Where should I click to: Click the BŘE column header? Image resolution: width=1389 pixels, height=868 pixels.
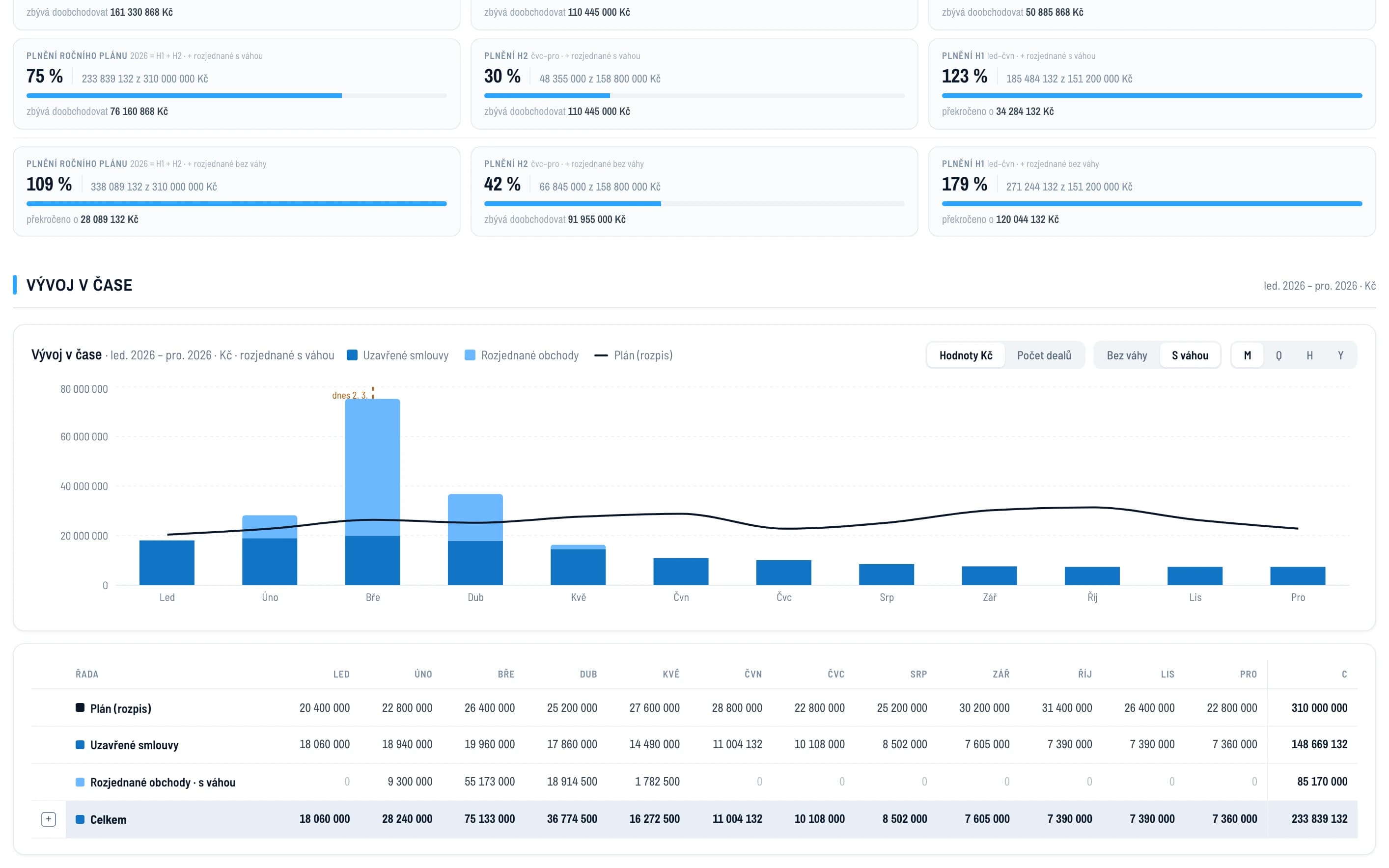tap(506, 674)
